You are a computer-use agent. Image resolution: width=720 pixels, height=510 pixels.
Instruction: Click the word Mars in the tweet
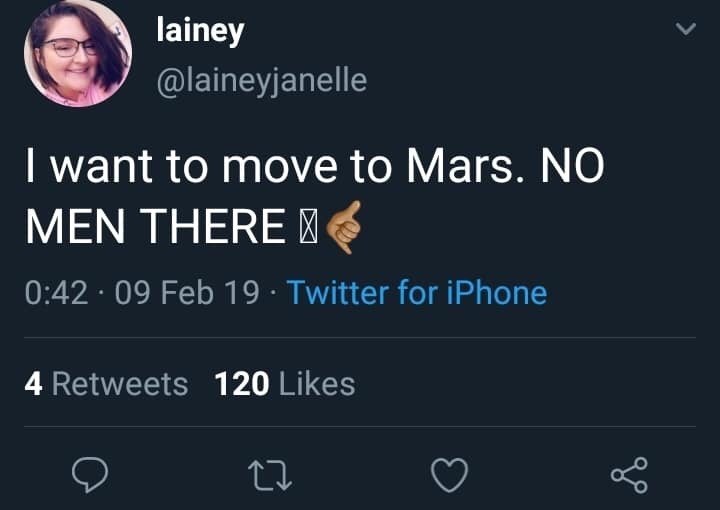coord(464,166)
